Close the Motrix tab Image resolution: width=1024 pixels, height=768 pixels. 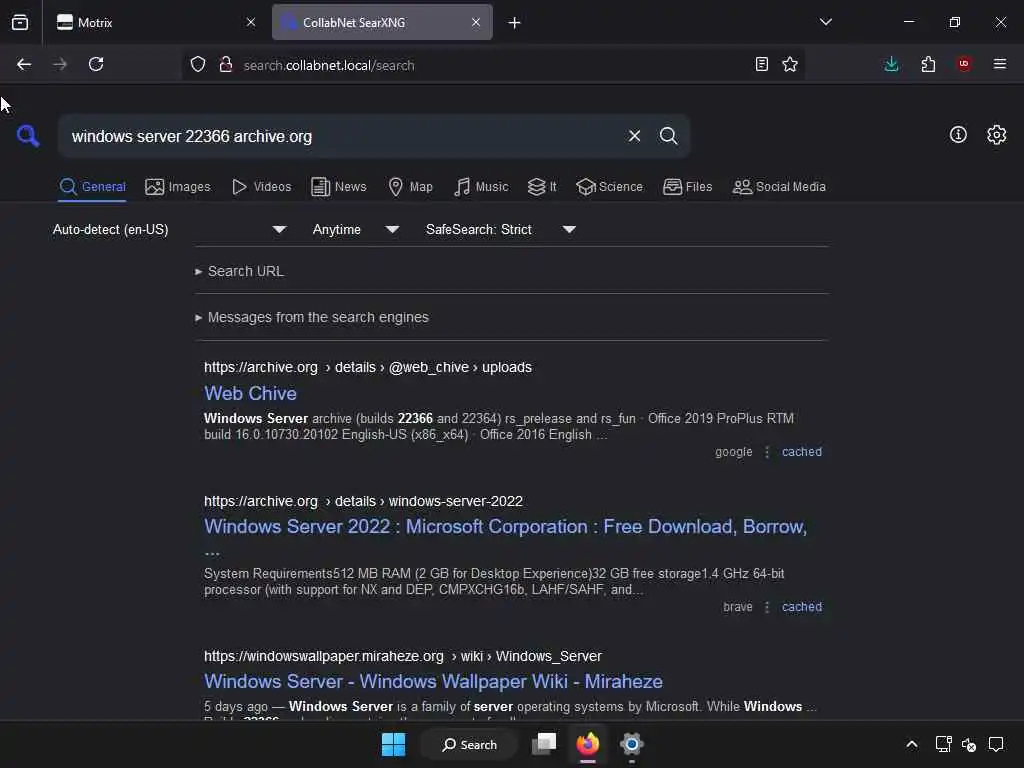pos(251,22)
